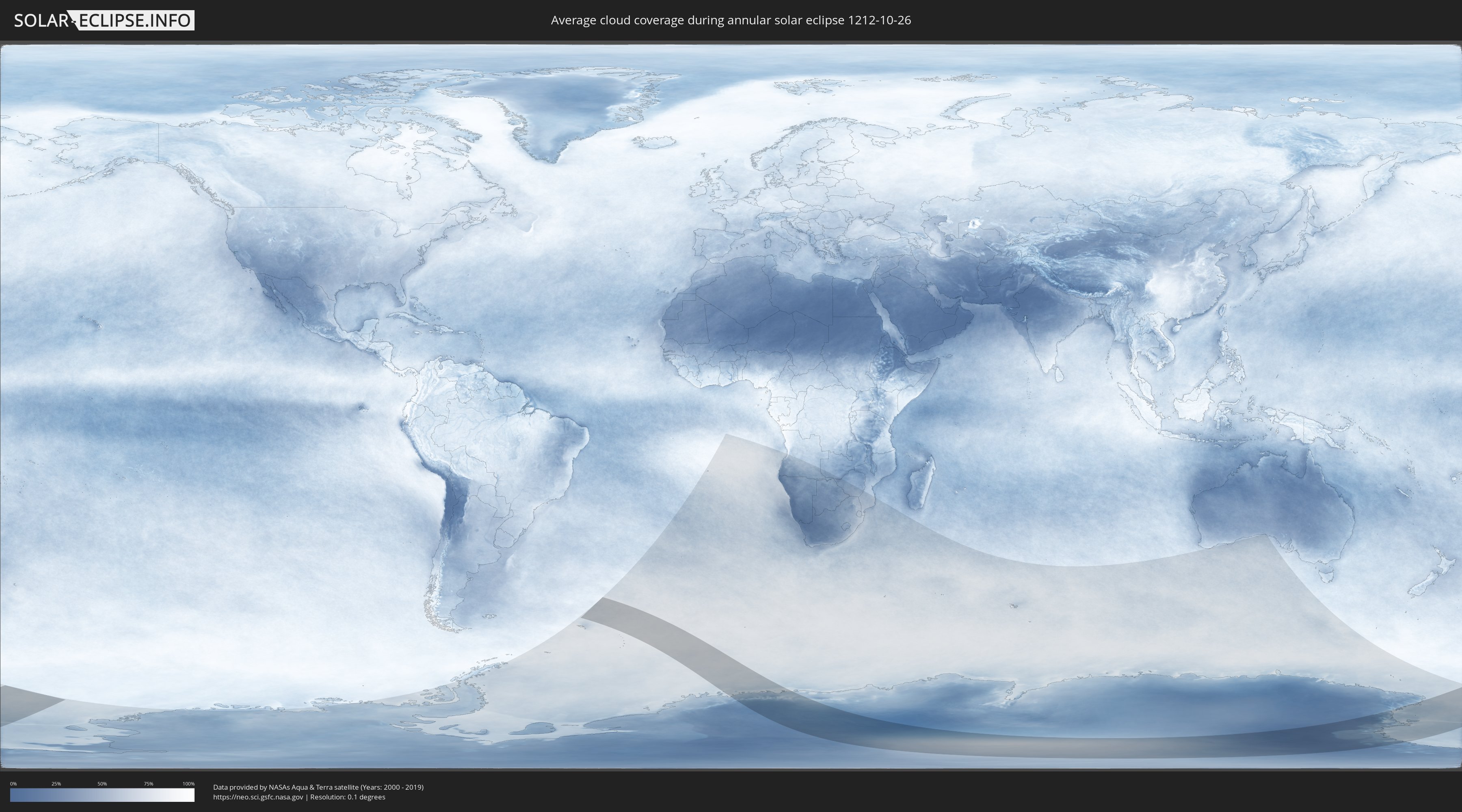Click the "75%" legend label
Viewport: 1462px width, 812px height.
click(x=148, y=784)
